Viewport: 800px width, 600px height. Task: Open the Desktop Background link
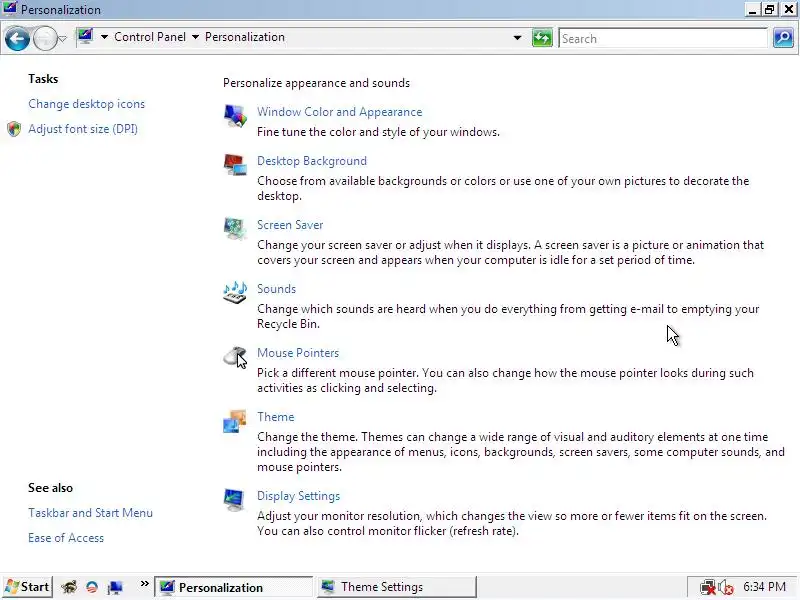pos(312,161)
